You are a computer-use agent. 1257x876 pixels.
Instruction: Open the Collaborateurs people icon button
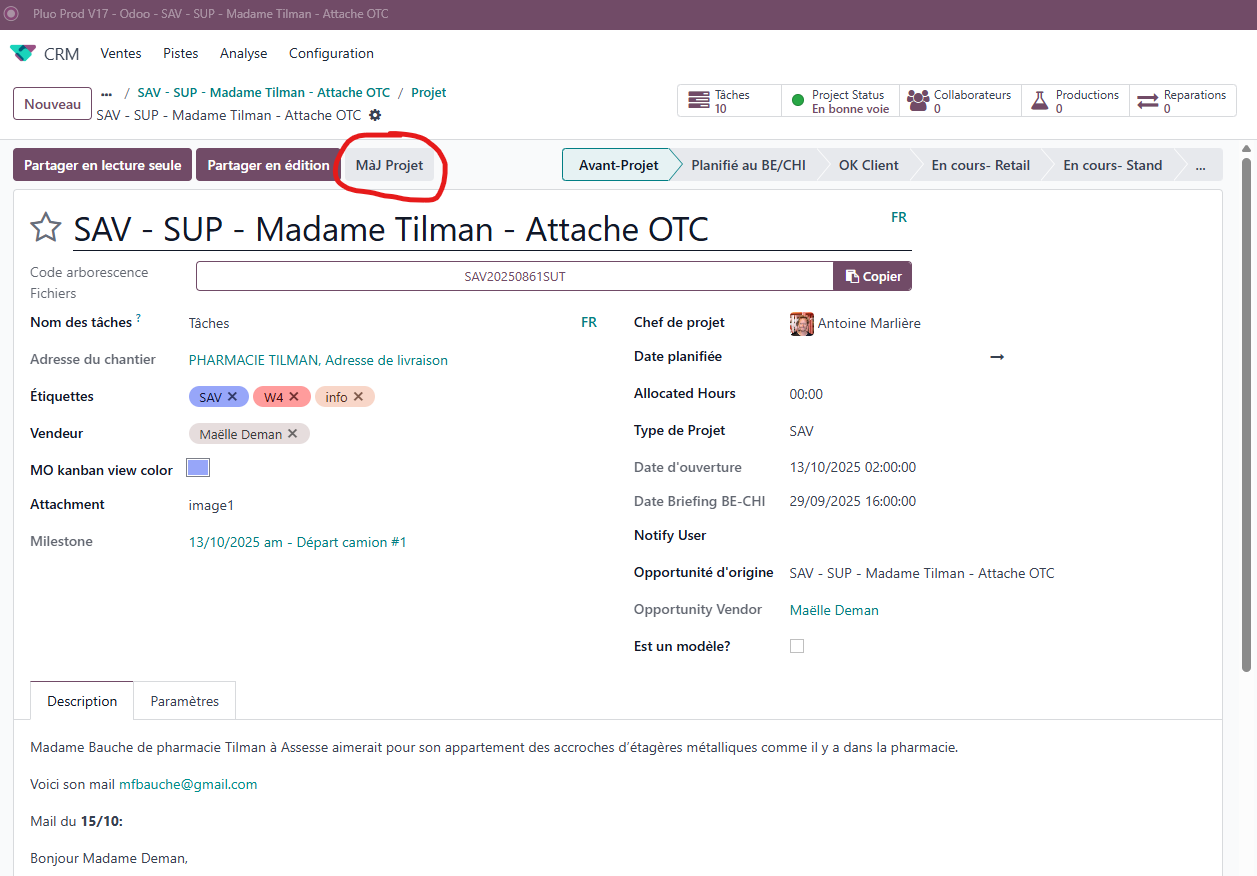coord(918,101)
